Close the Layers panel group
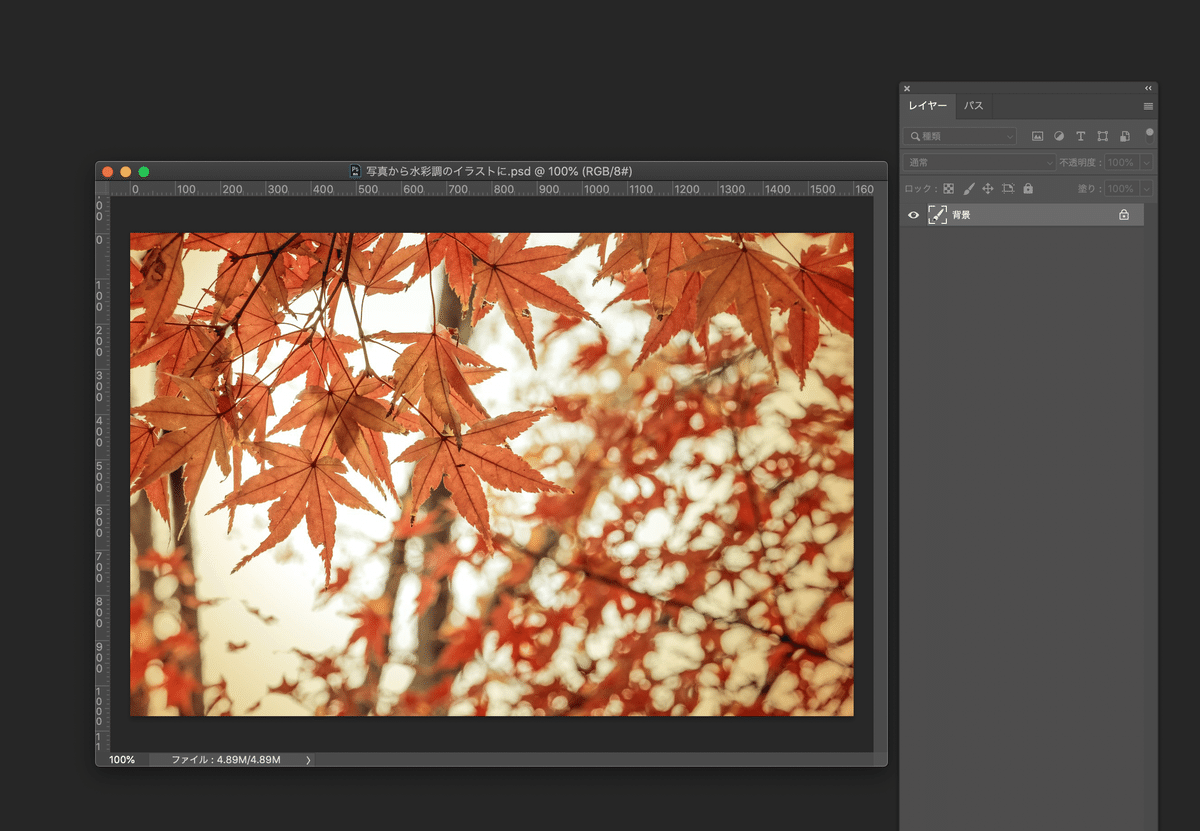This screenshot has height=831, width=1200. 907,88
